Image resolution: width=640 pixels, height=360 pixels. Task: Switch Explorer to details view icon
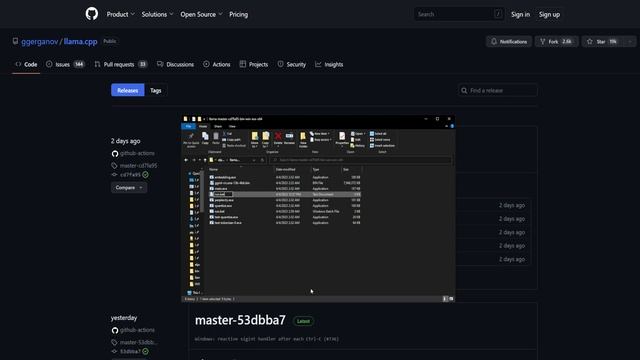[445, 299]
